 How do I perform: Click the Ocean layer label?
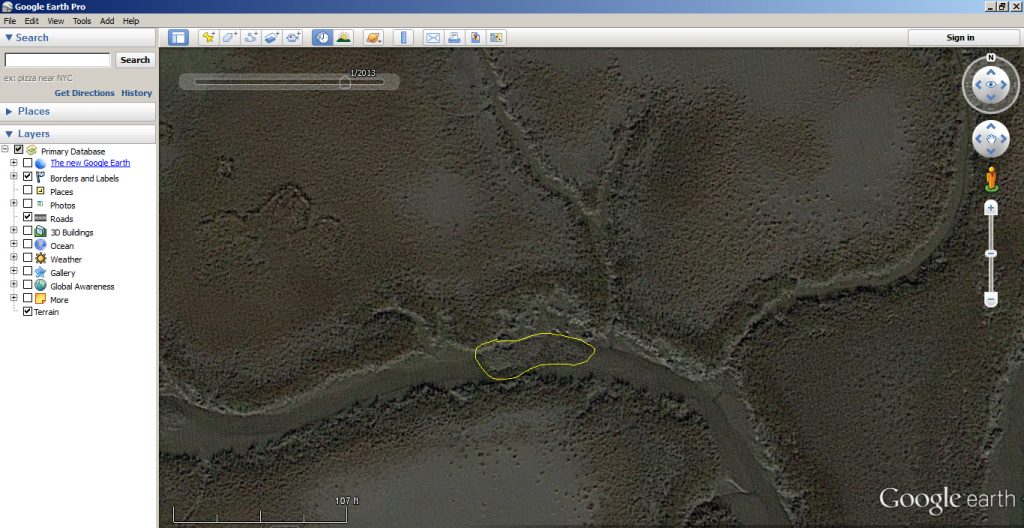[x=62, y=246]
